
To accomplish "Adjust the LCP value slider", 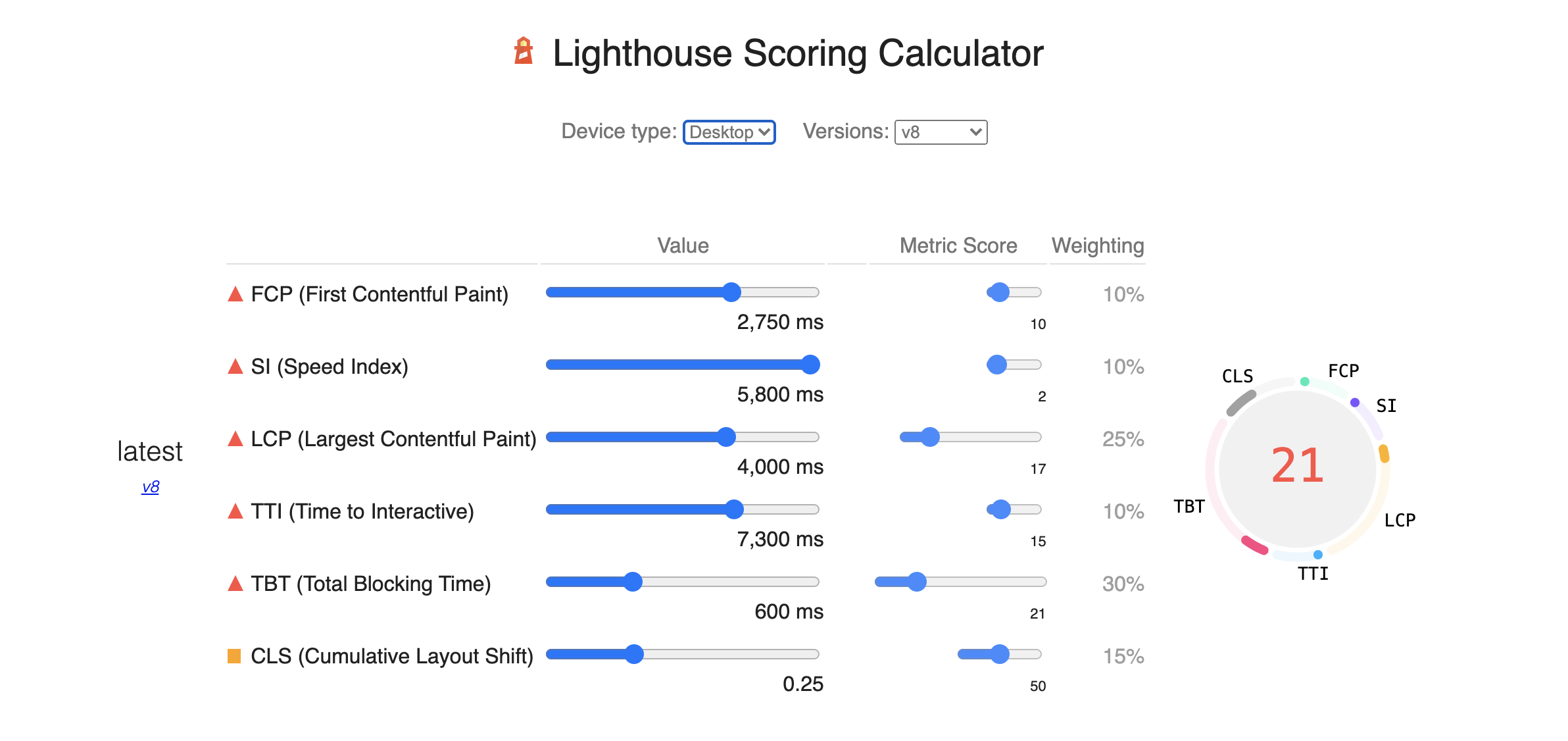I will tap(724, 436).
